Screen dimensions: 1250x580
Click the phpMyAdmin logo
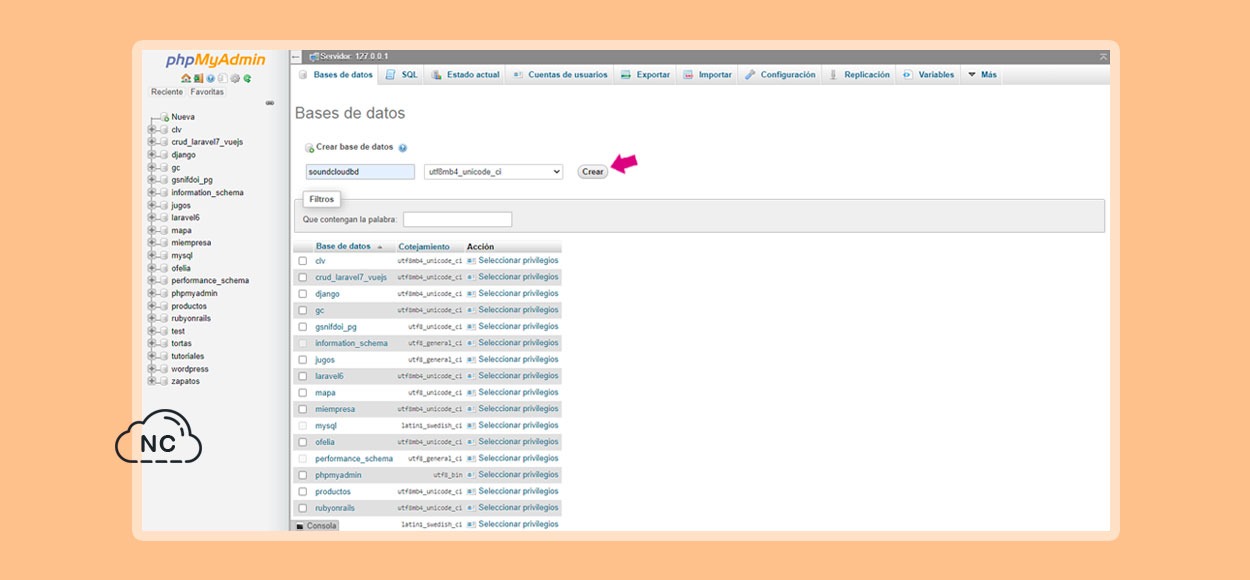tap(216, 60)
